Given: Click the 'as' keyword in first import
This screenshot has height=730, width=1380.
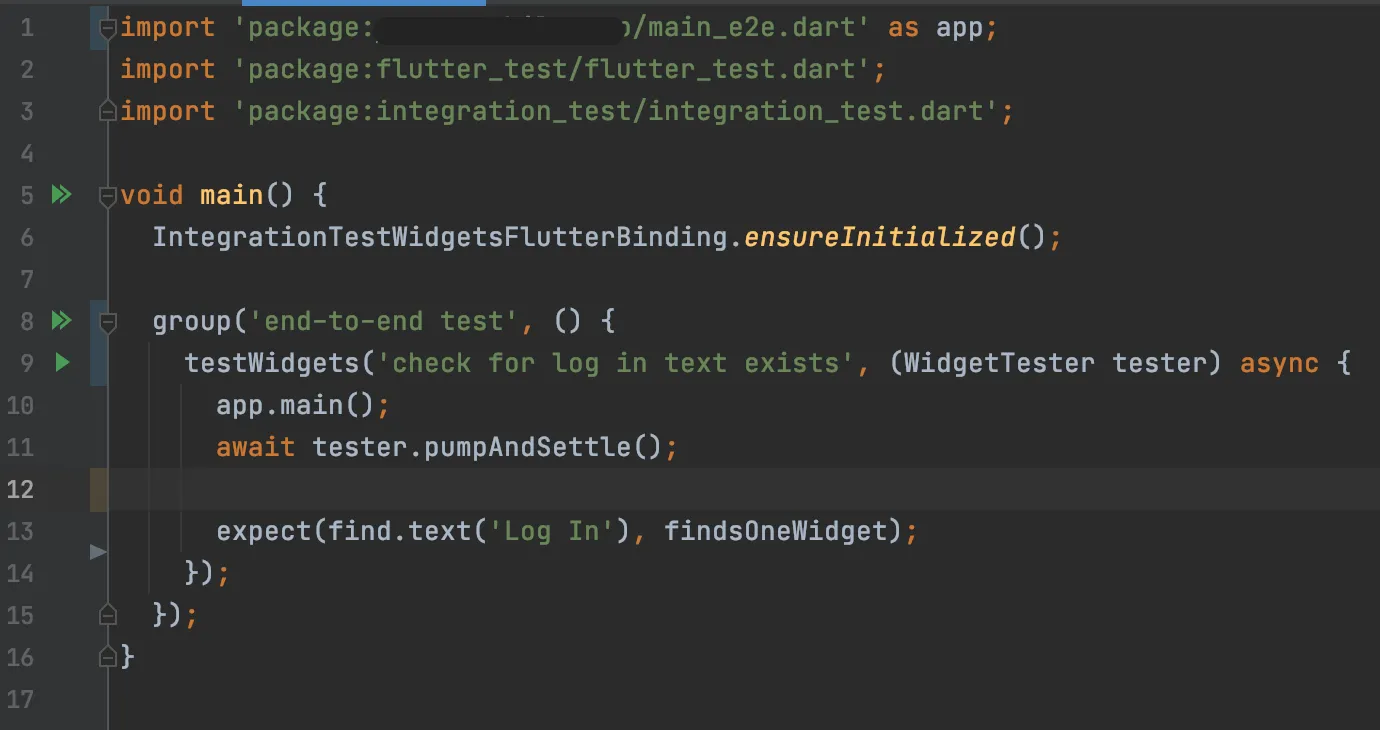Looking at the screenshot, I should coord(904,27).
